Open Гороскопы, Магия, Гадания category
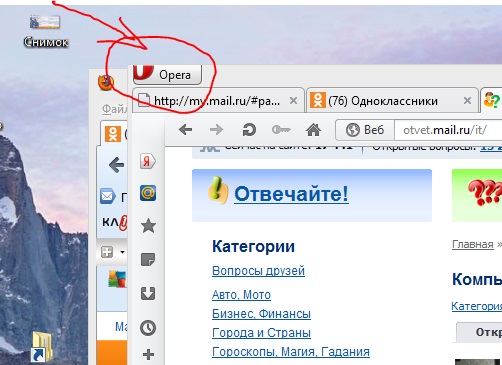502x365 pixels. 291,352
